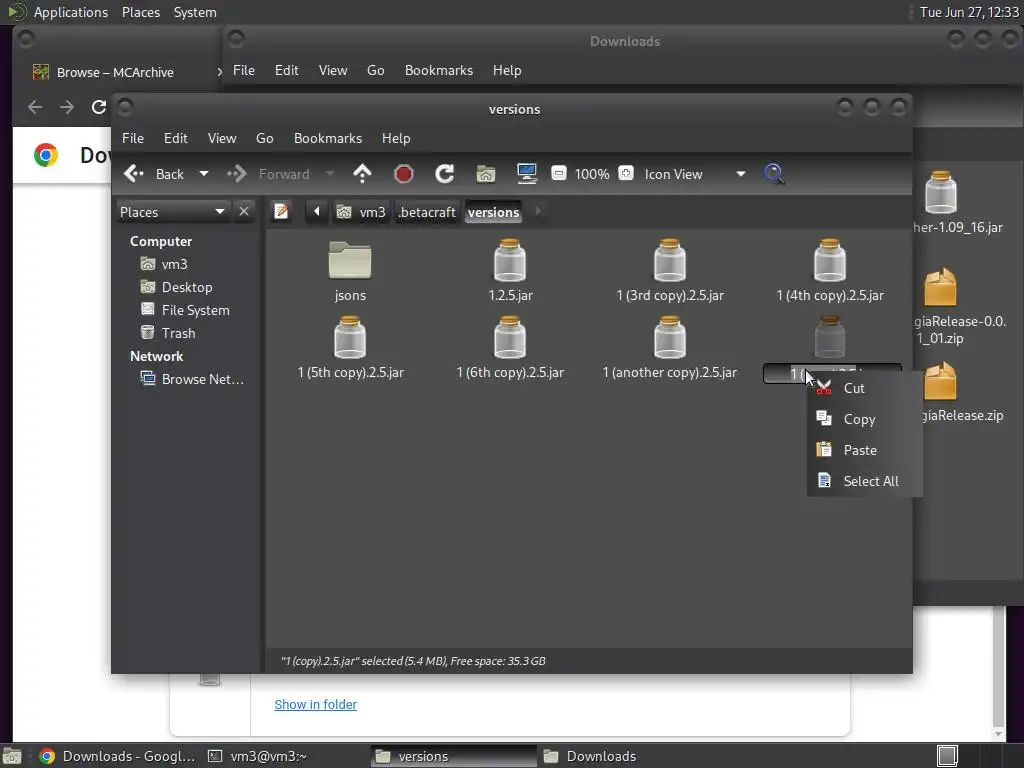Click the Chrome reload button
This screenshot has width=1024, height=768.
pos(98,107)
